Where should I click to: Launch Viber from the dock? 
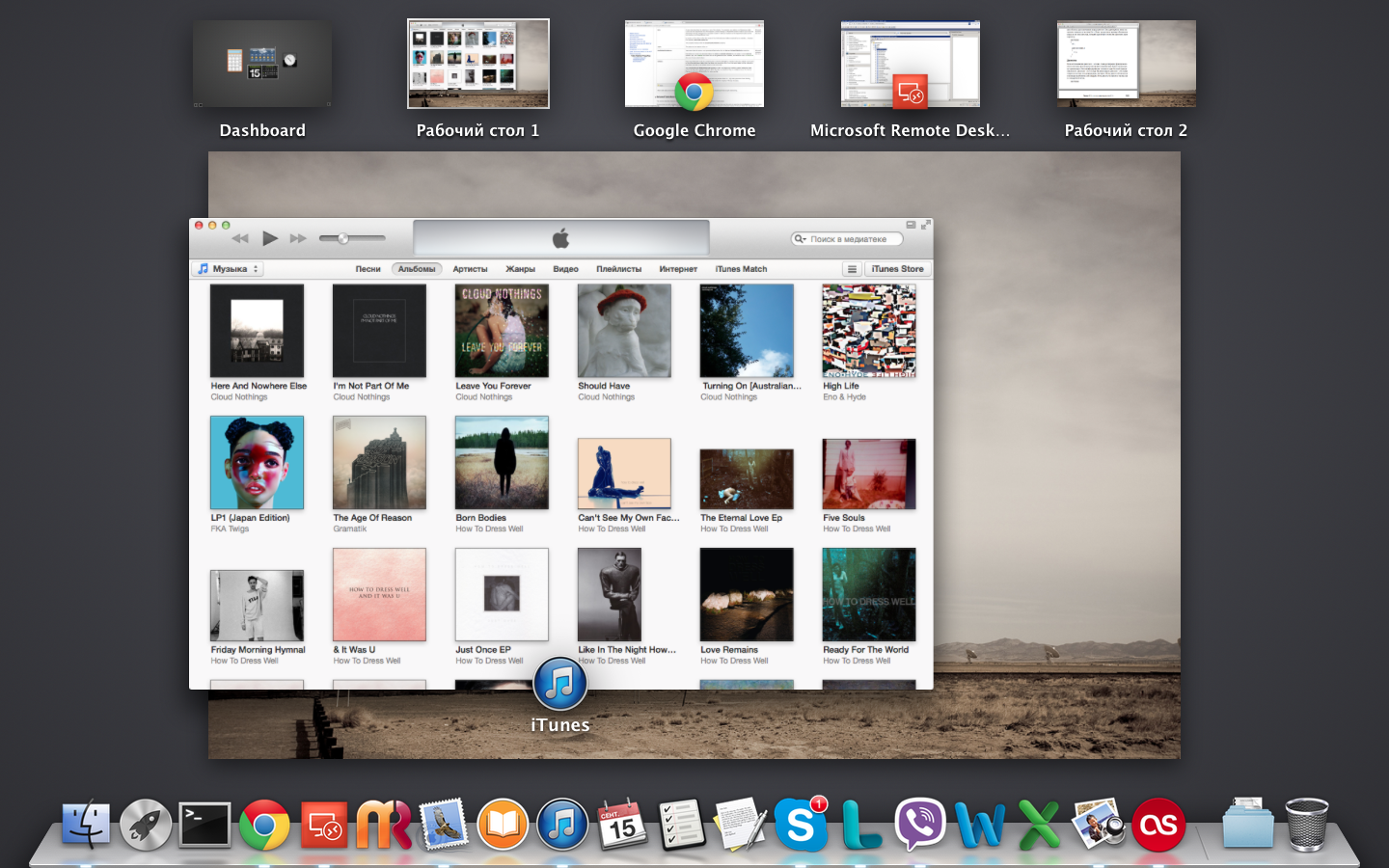tap(919, 826)
